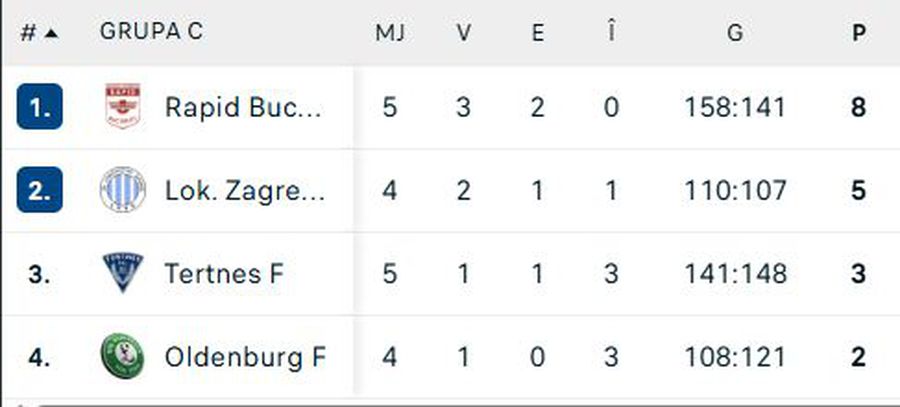Click the Oldenburg F green logo
Image resolution: width=900 pixels, height=407 pixels.
click(x=123, y=356)
